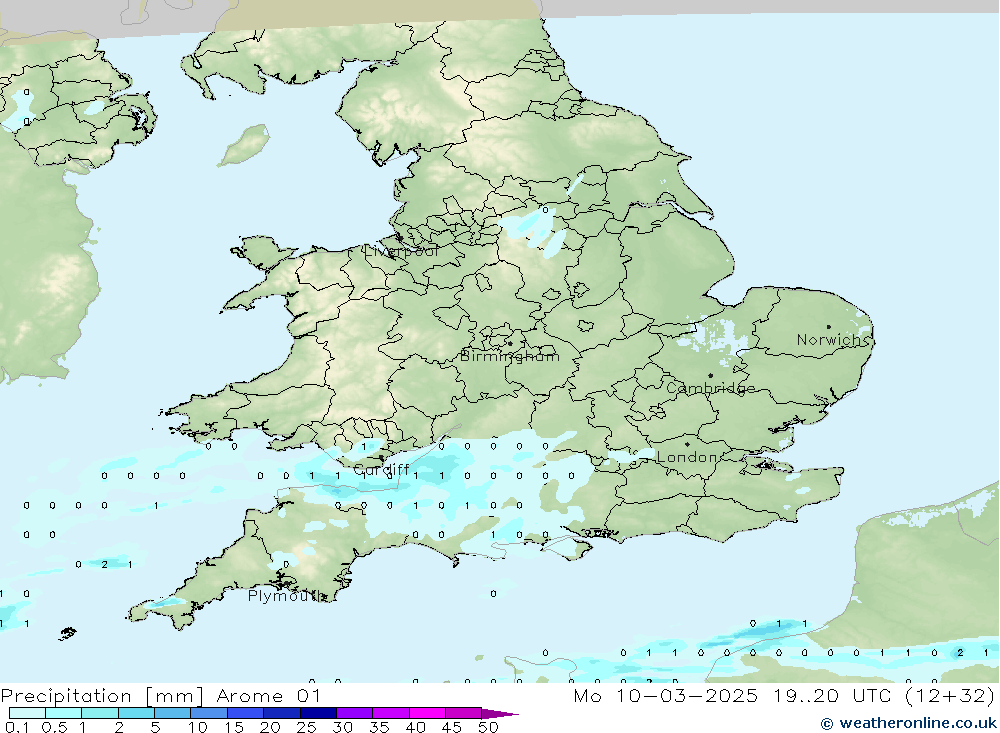This screenshot has height=733, width=1000.
Task: Select the magenta swatch between 40 and 45
Action: click(x=427, y=713)
